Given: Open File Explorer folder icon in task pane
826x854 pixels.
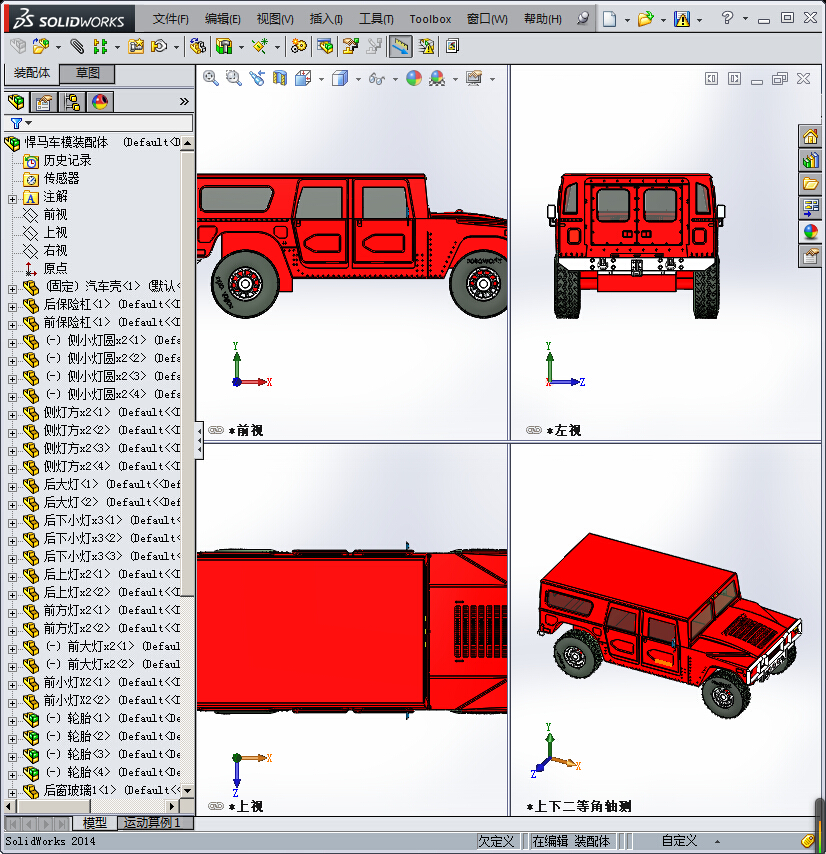Looking at the screenshot, I should [810, 184].
